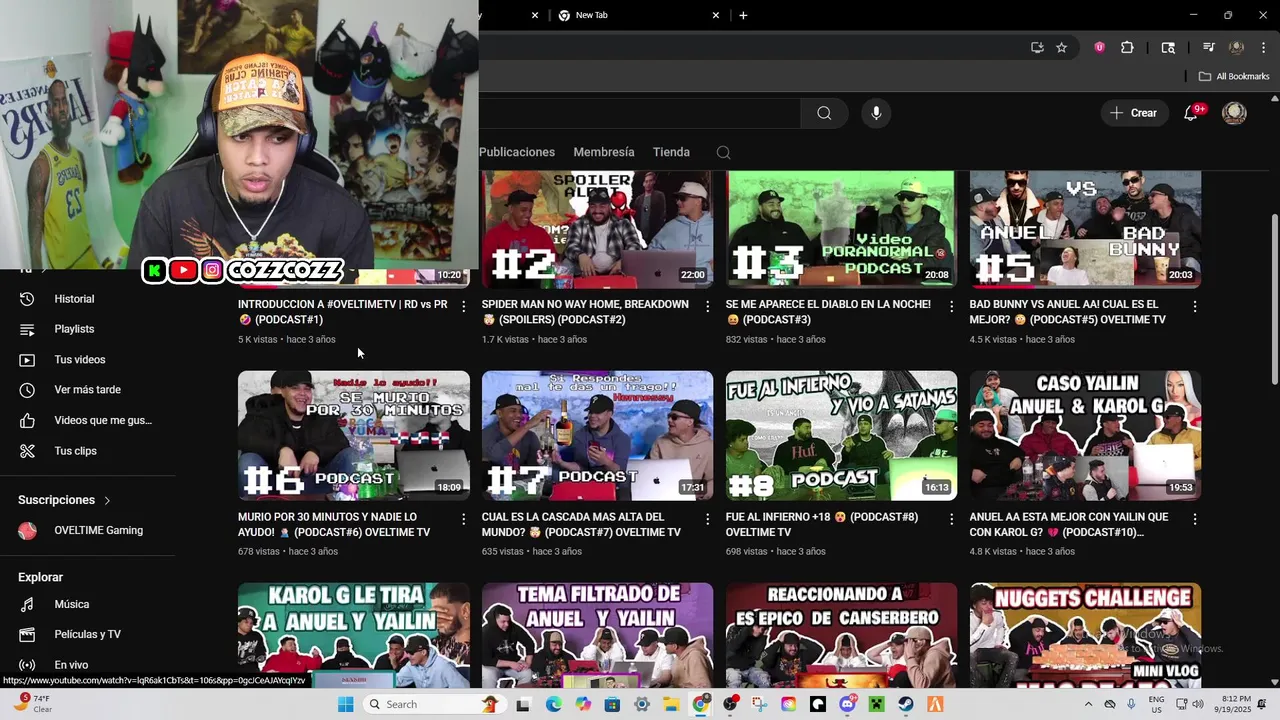Open options menu for PODCAST#3 video
The height and width of the screenshot is (720, 1280).
point(951,306)
